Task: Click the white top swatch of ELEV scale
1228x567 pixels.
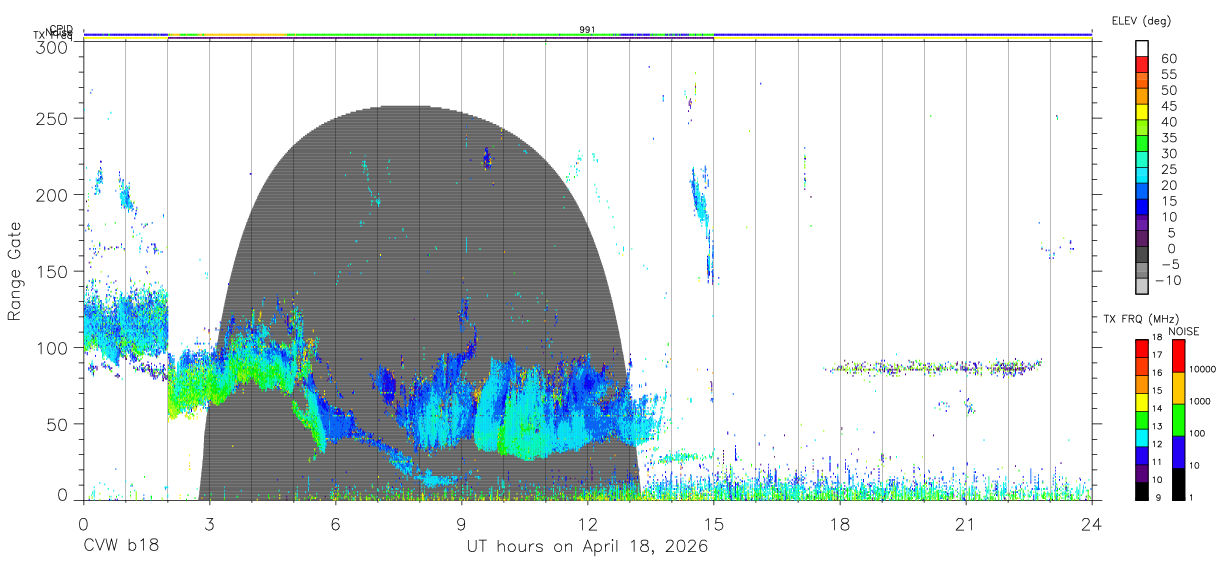Action: pyautogui.click(x=1142, y=48)
